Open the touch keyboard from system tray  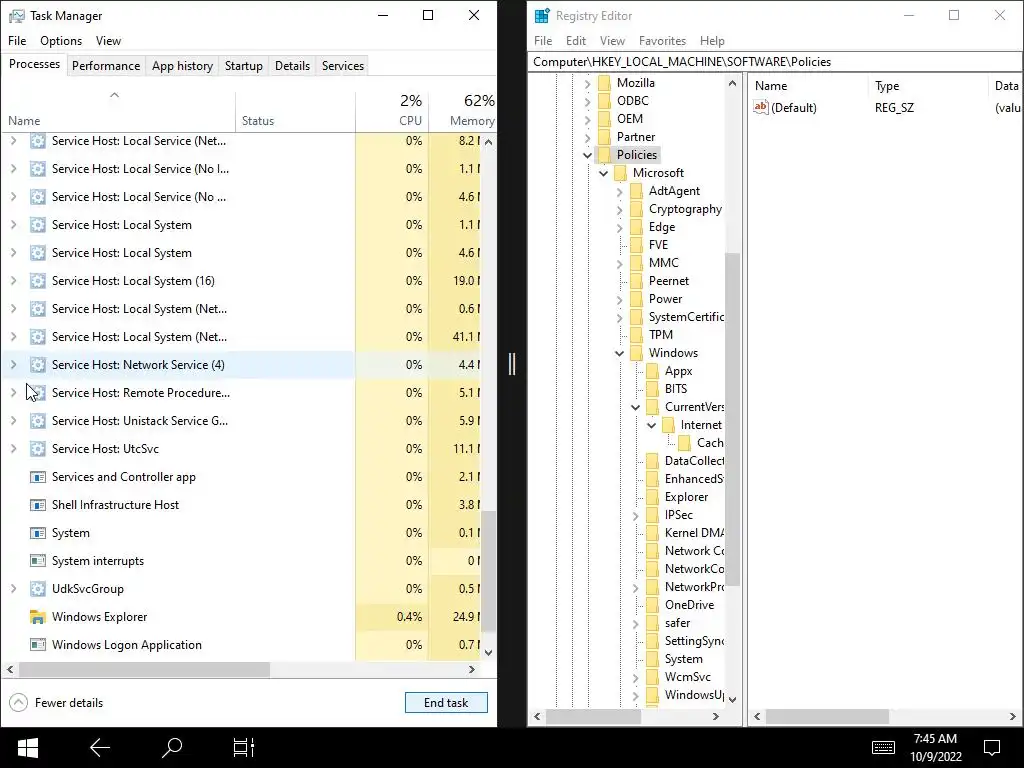883,748
